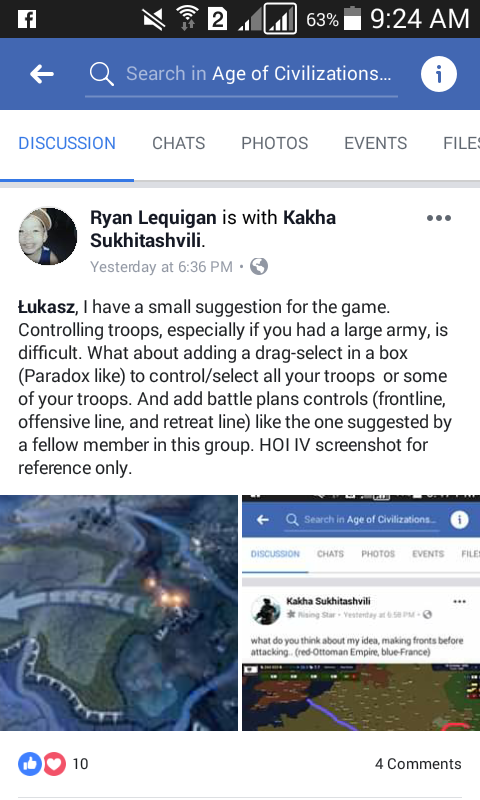Screen dimensions: 480x800
Task: Switch to the EVENTS tab
Action: click(375, 143)
